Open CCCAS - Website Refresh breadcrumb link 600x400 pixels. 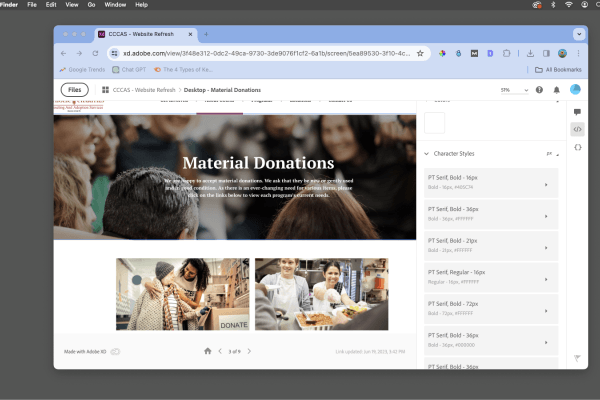(144, 90)
